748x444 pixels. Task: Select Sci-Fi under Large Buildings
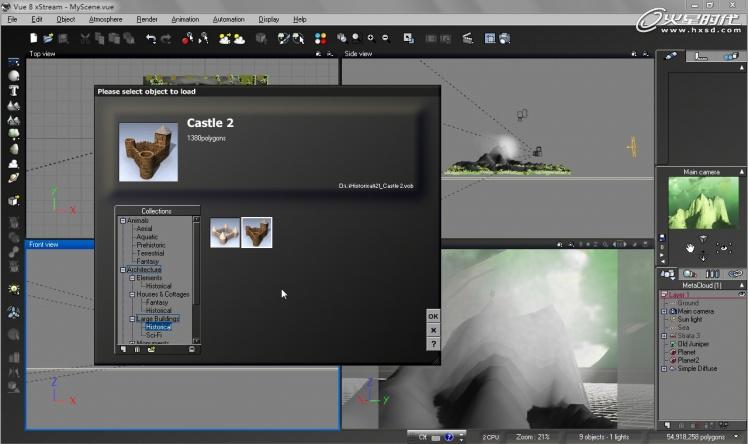tap(153, 335)
